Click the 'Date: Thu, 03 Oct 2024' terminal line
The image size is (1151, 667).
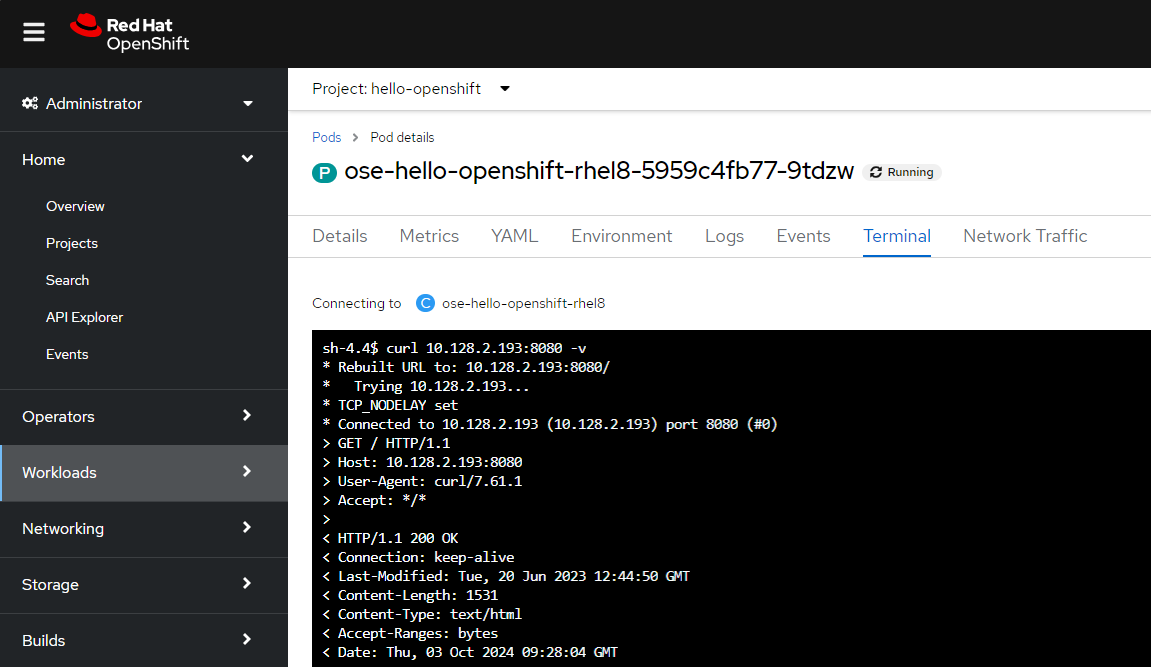pos(470,652)
